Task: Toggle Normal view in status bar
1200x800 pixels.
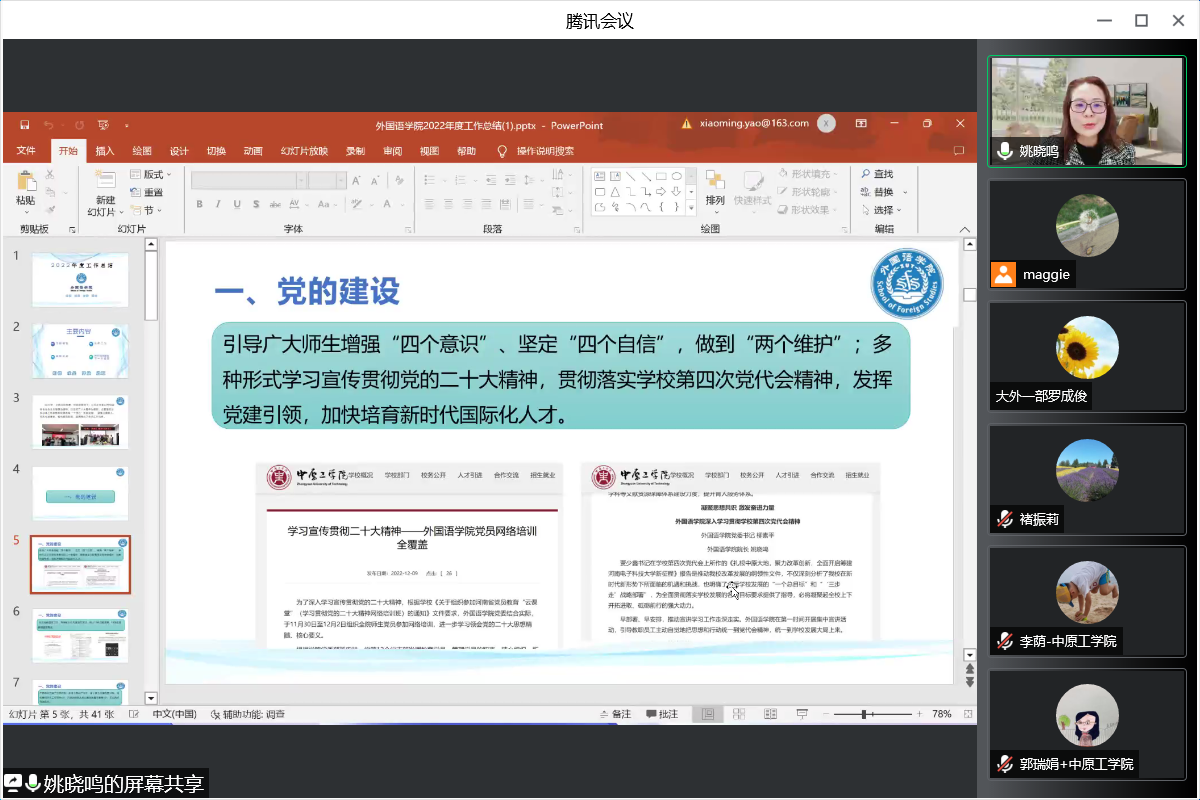Action: 707,714
